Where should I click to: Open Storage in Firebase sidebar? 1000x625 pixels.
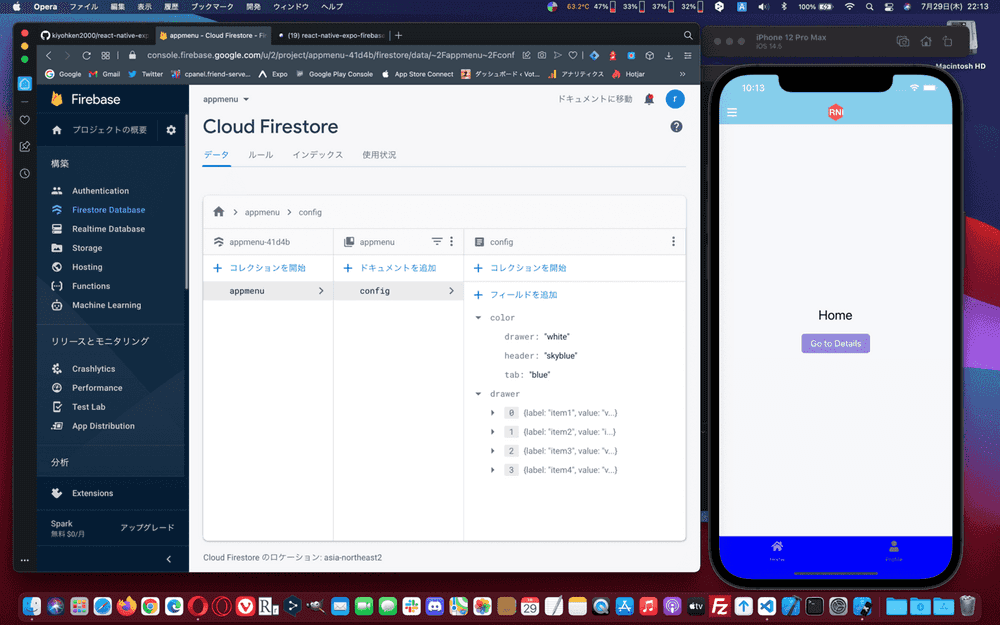pos(87,248)
